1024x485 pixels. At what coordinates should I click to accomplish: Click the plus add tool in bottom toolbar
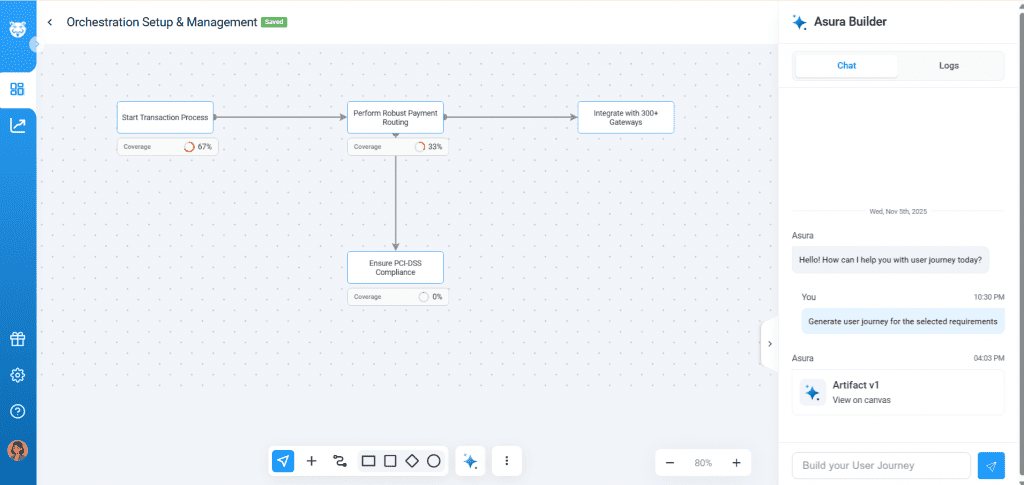click(311, 461)
